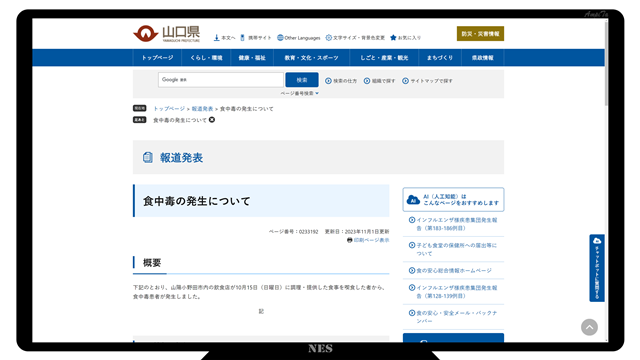
Task: Open 印刷ページ表示 print view
Action: pyautogui.click(x=368, y=240)
